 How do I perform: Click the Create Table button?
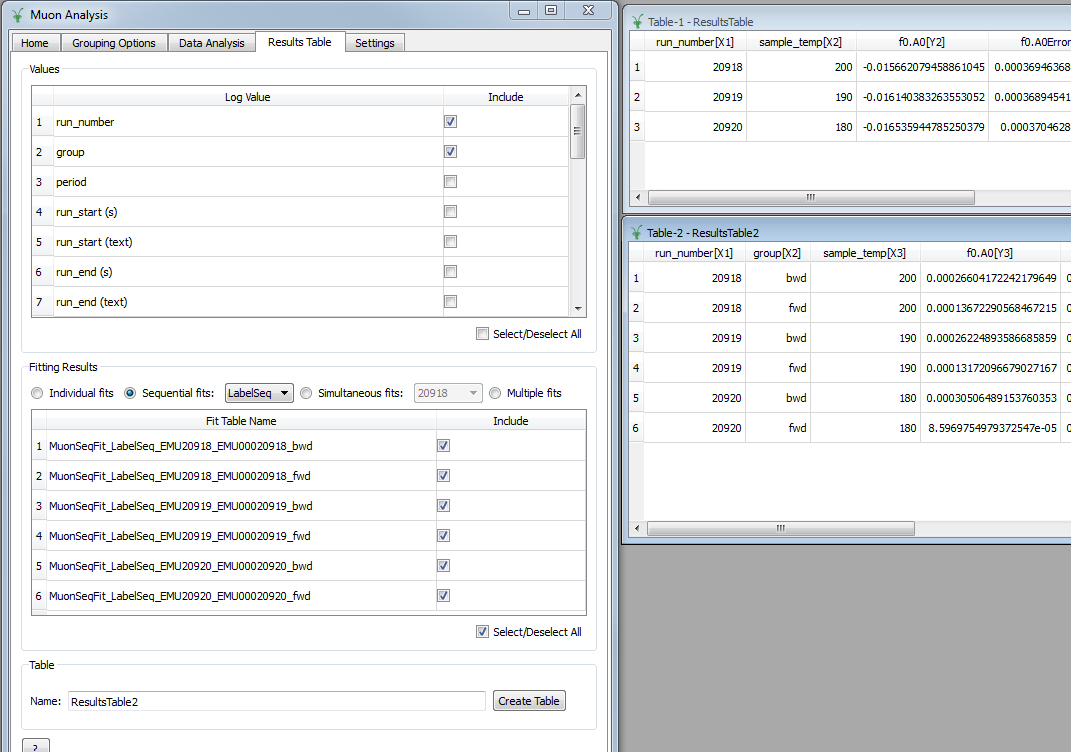[529, 700]
